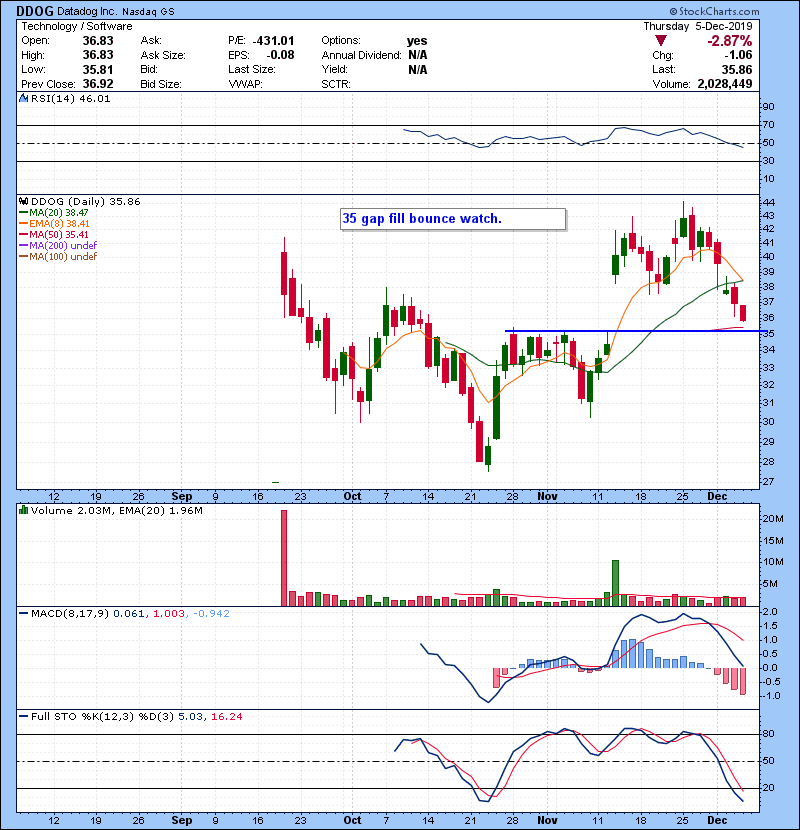Select the Volume figure 2,028,449

click(725, 84)
